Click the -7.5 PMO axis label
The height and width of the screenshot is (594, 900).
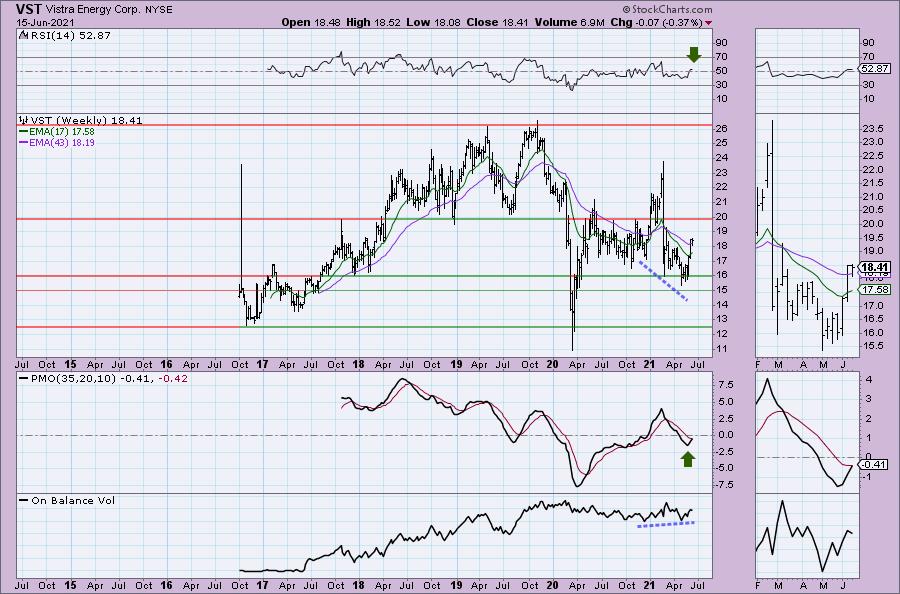point(723,485)
